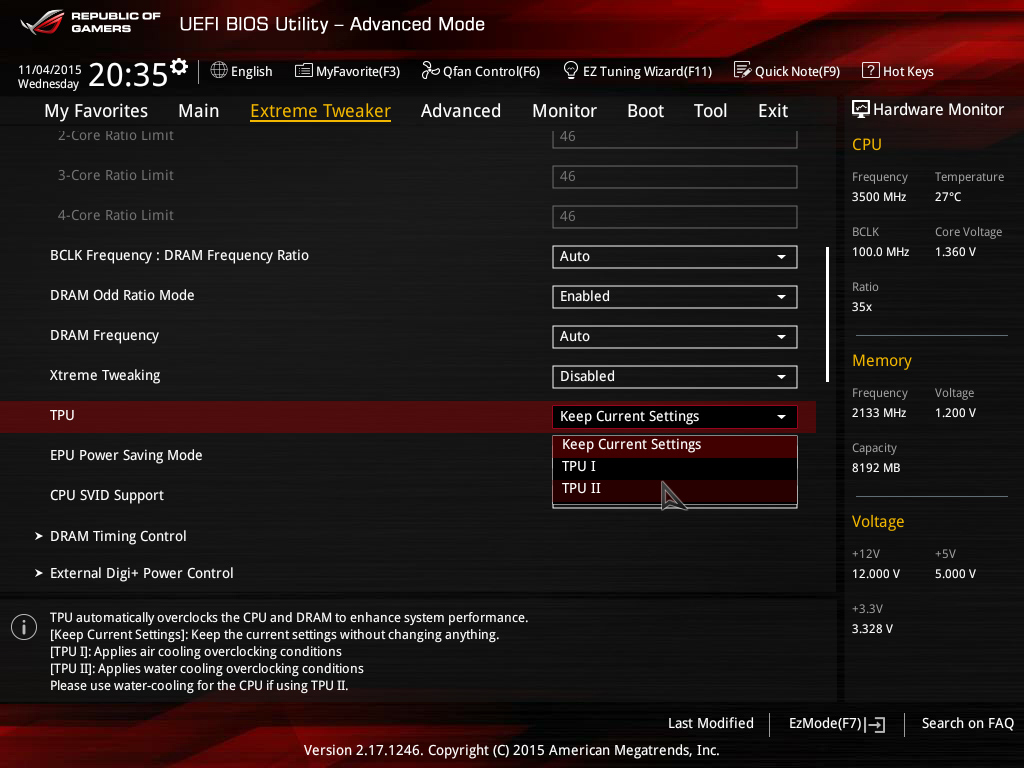Click the Quick Note pencil icon
This screenshot has width=1024, height=768.
(743, 70)
